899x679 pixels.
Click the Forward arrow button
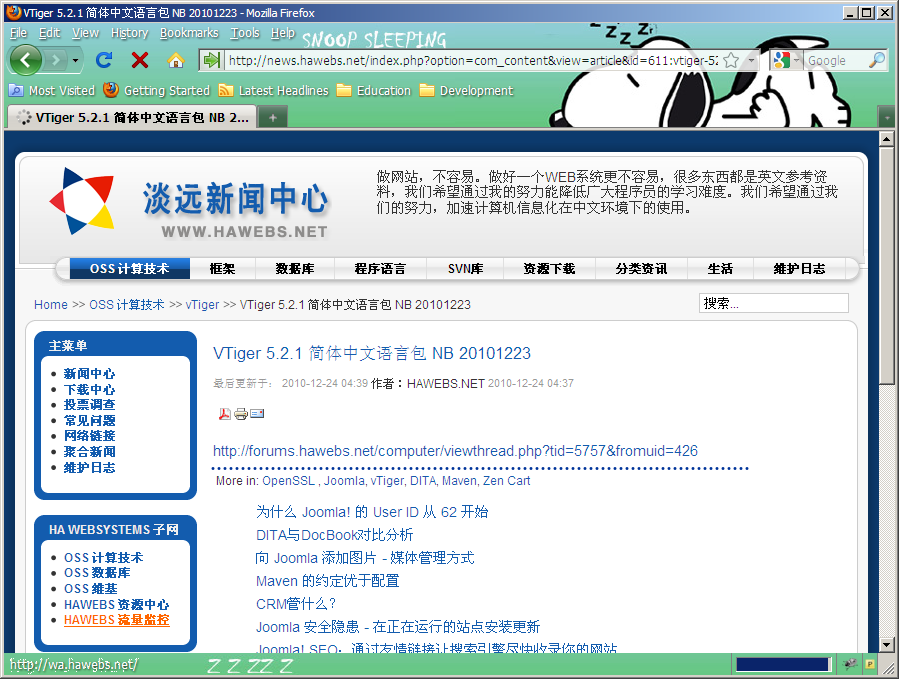click(x=55, y=60)
